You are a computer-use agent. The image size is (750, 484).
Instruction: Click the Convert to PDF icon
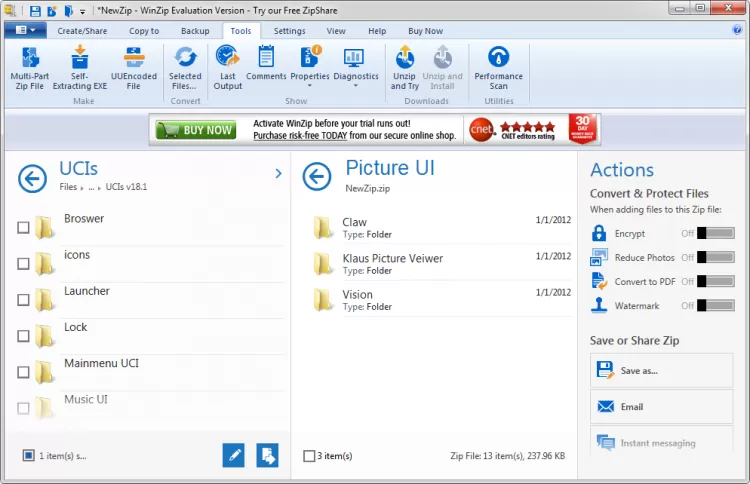click(599, 281)
